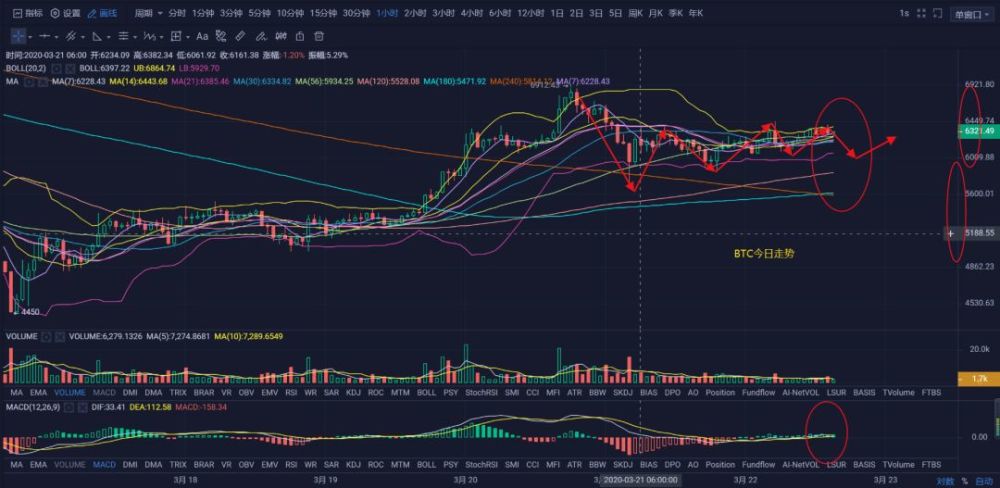Expand the line tool dropdown arrow
This screenshot has width=1000, height=488.
pyautogui.click(x=57, y=37)
